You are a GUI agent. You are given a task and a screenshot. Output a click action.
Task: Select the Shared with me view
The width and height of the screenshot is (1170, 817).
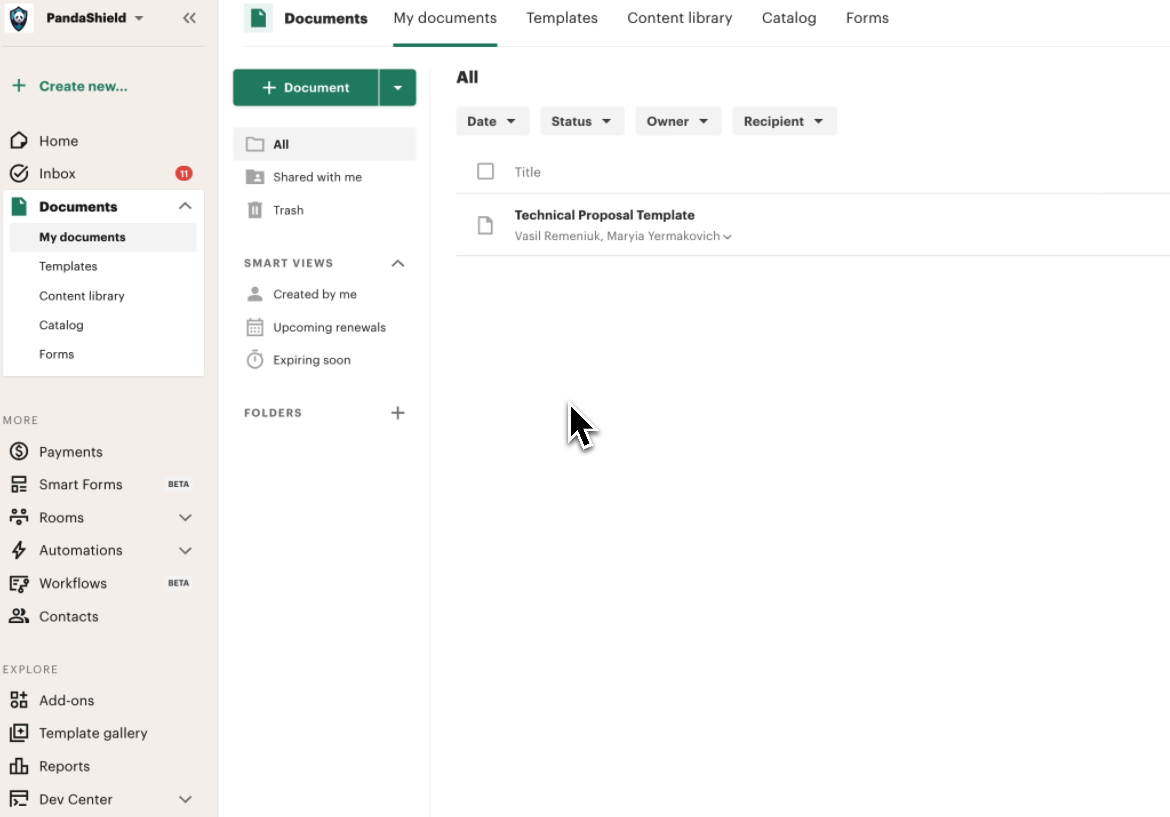[x=314, y=177]
